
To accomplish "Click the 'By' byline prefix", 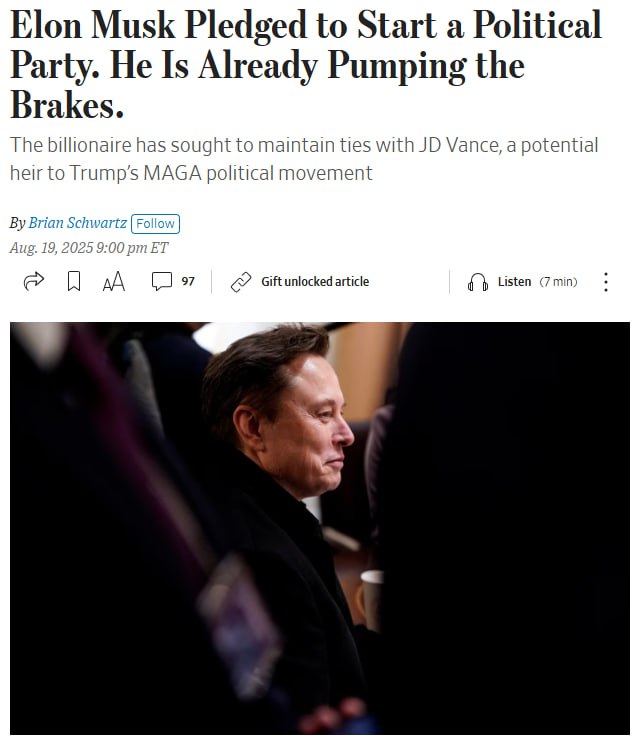I will pos(18,223).
